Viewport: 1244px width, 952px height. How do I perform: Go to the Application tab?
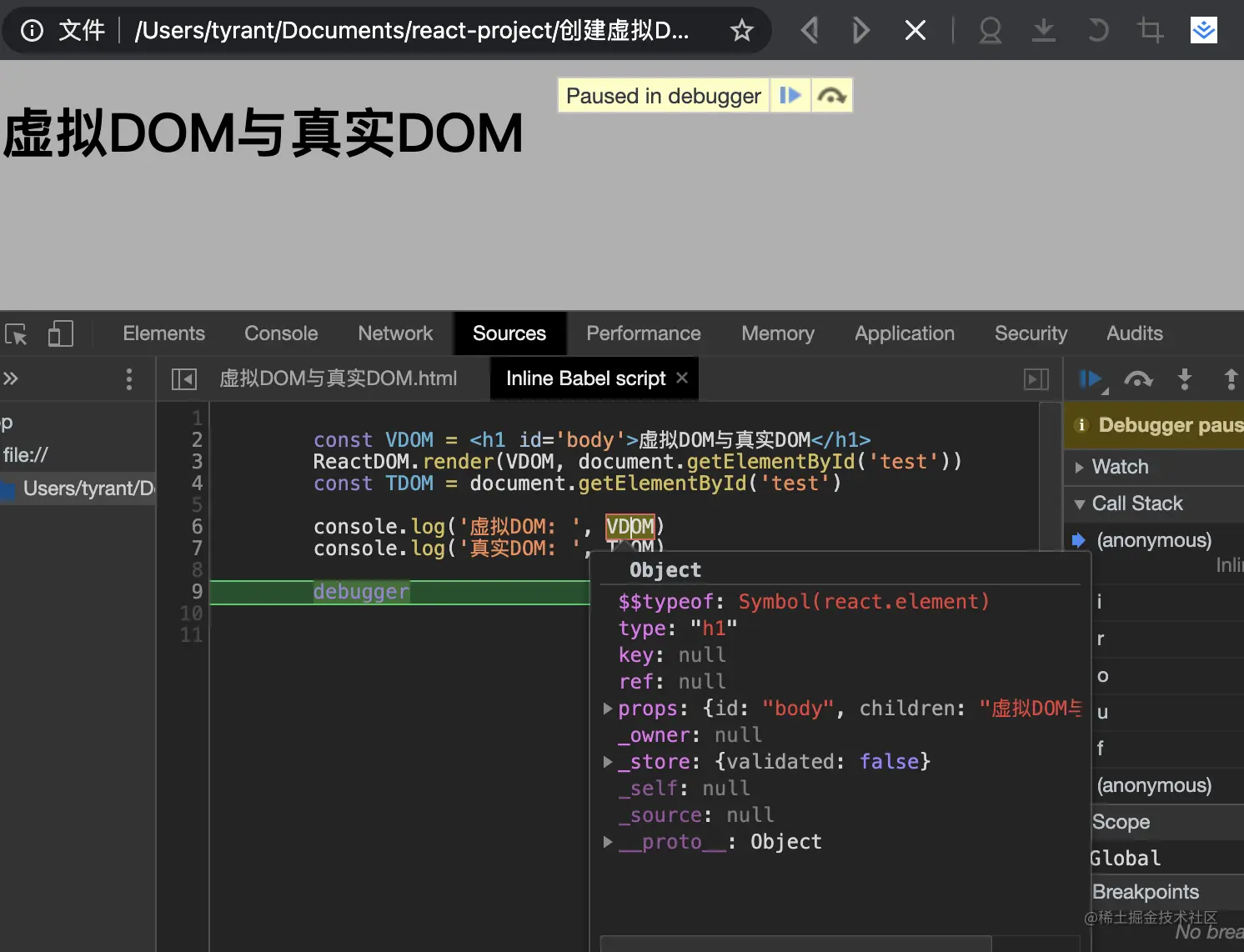click(x=905, y=333)
